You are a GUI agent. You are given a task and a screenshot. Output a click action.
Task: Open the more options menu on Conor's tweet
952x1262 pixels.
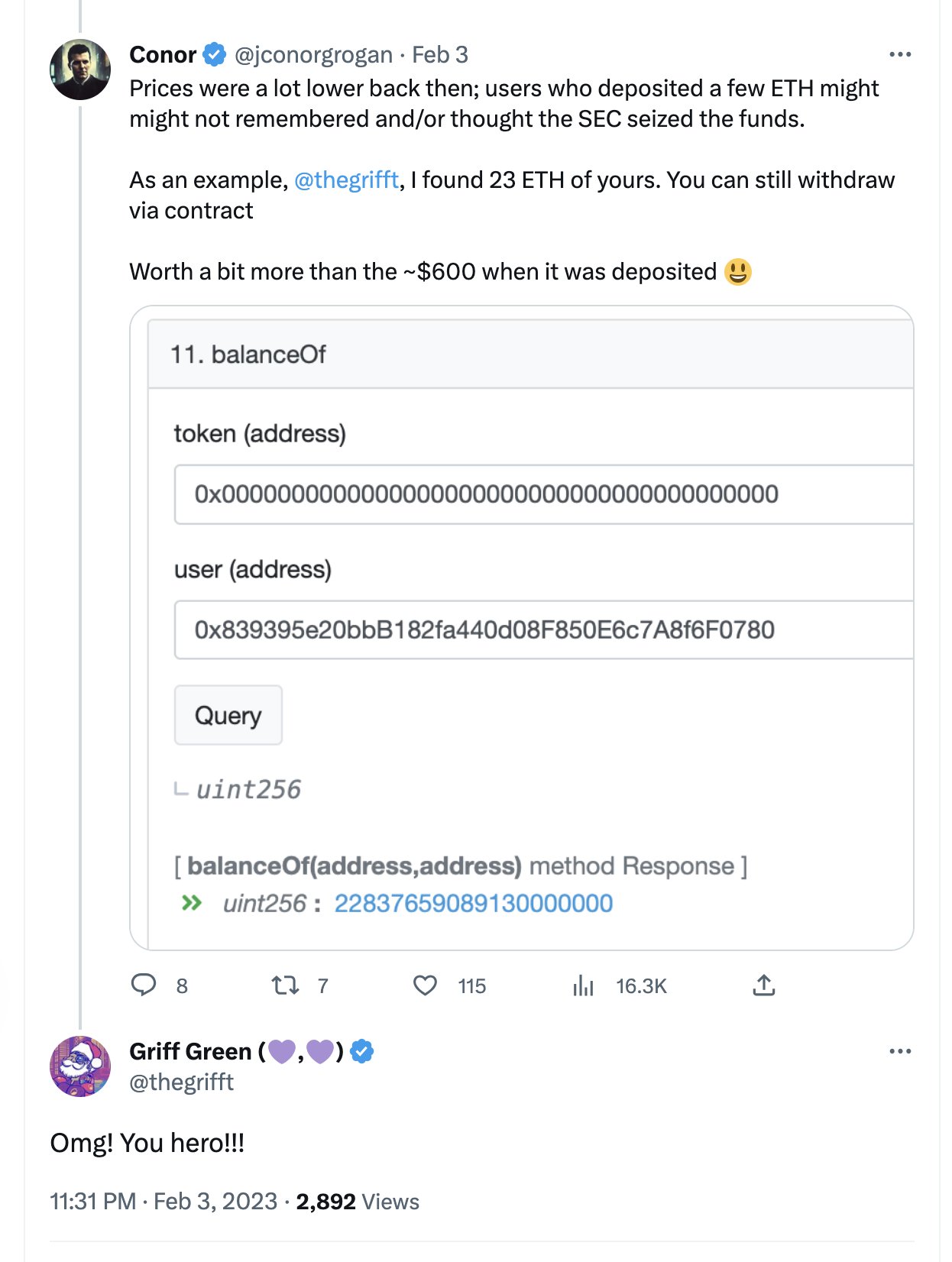900,55
